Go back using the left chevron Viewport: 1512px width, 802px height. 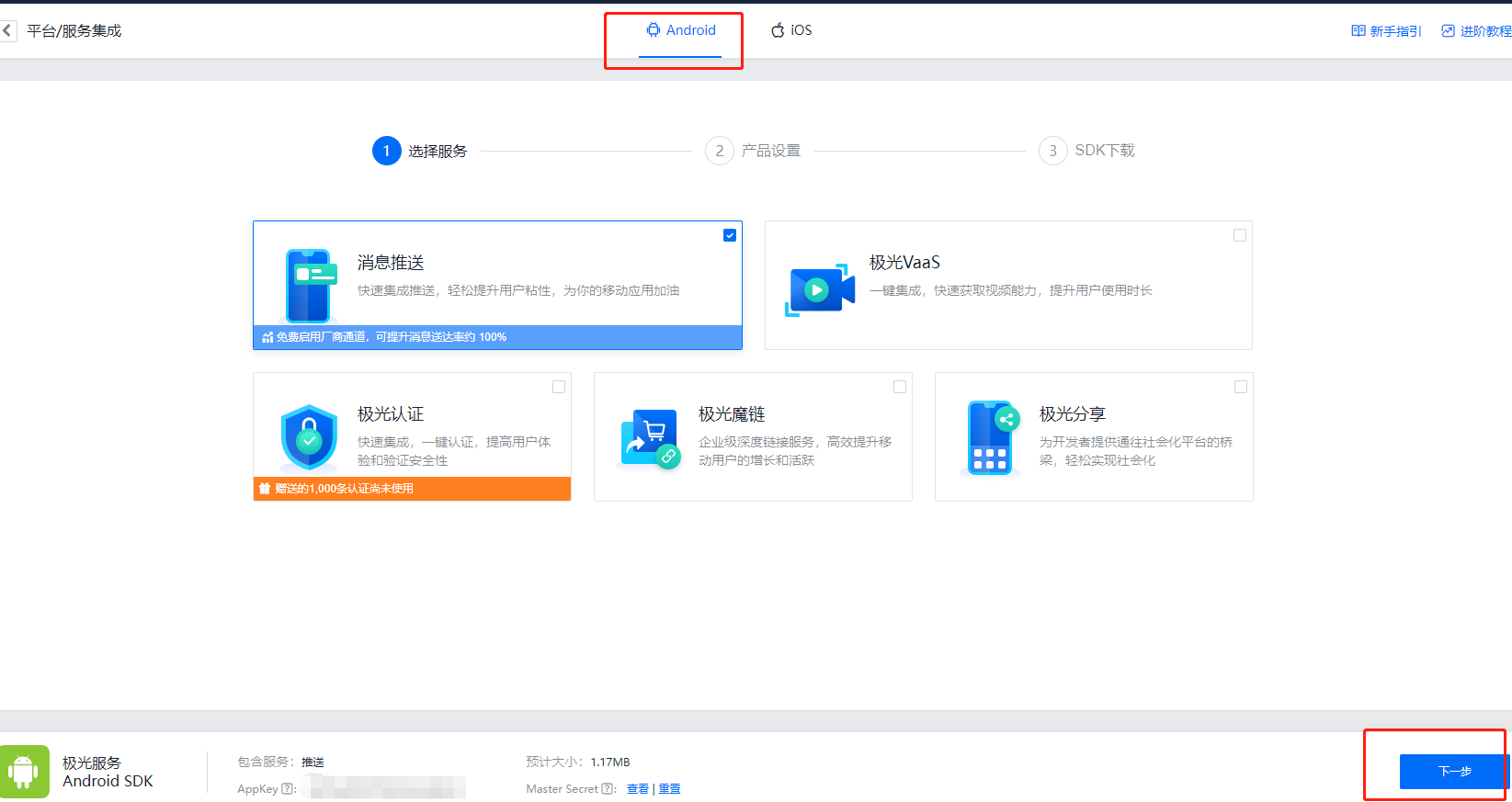coord(8,30)
